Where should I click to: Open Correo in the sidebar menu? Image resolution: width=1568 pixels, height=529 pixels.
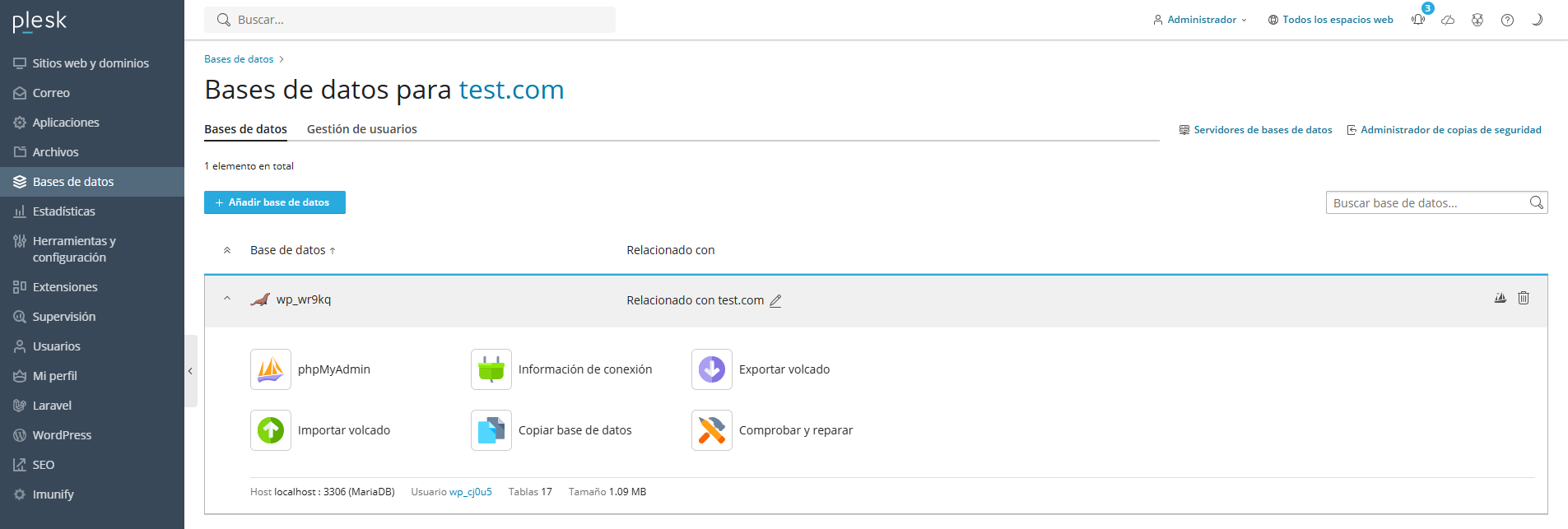51,93
